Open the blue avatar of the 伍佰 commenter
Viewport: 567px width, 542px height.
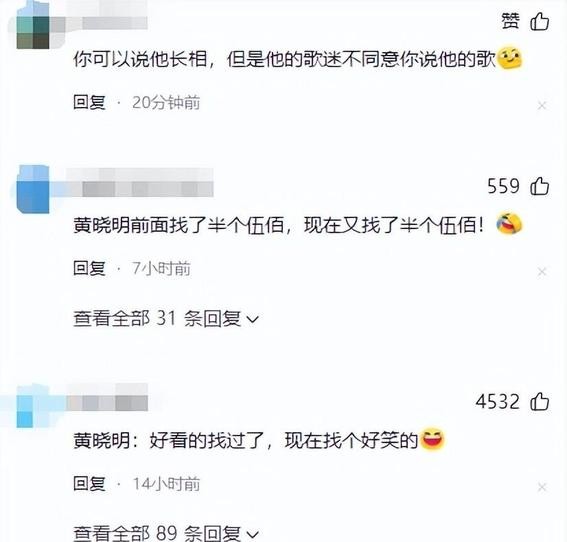coord(33,189)
